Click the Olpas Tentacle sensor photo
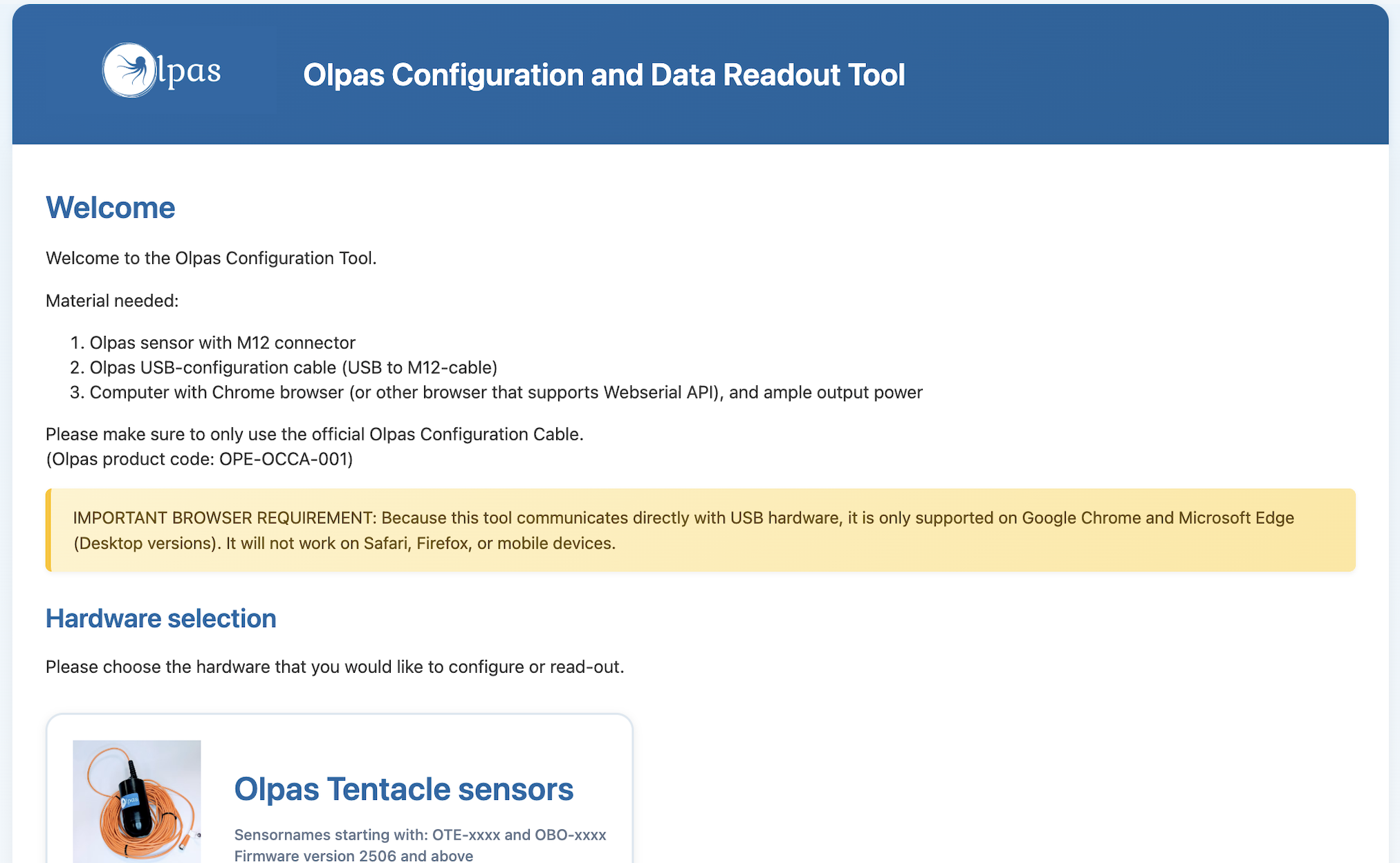Screen dimensions: 1400x863 click(137, 801)
